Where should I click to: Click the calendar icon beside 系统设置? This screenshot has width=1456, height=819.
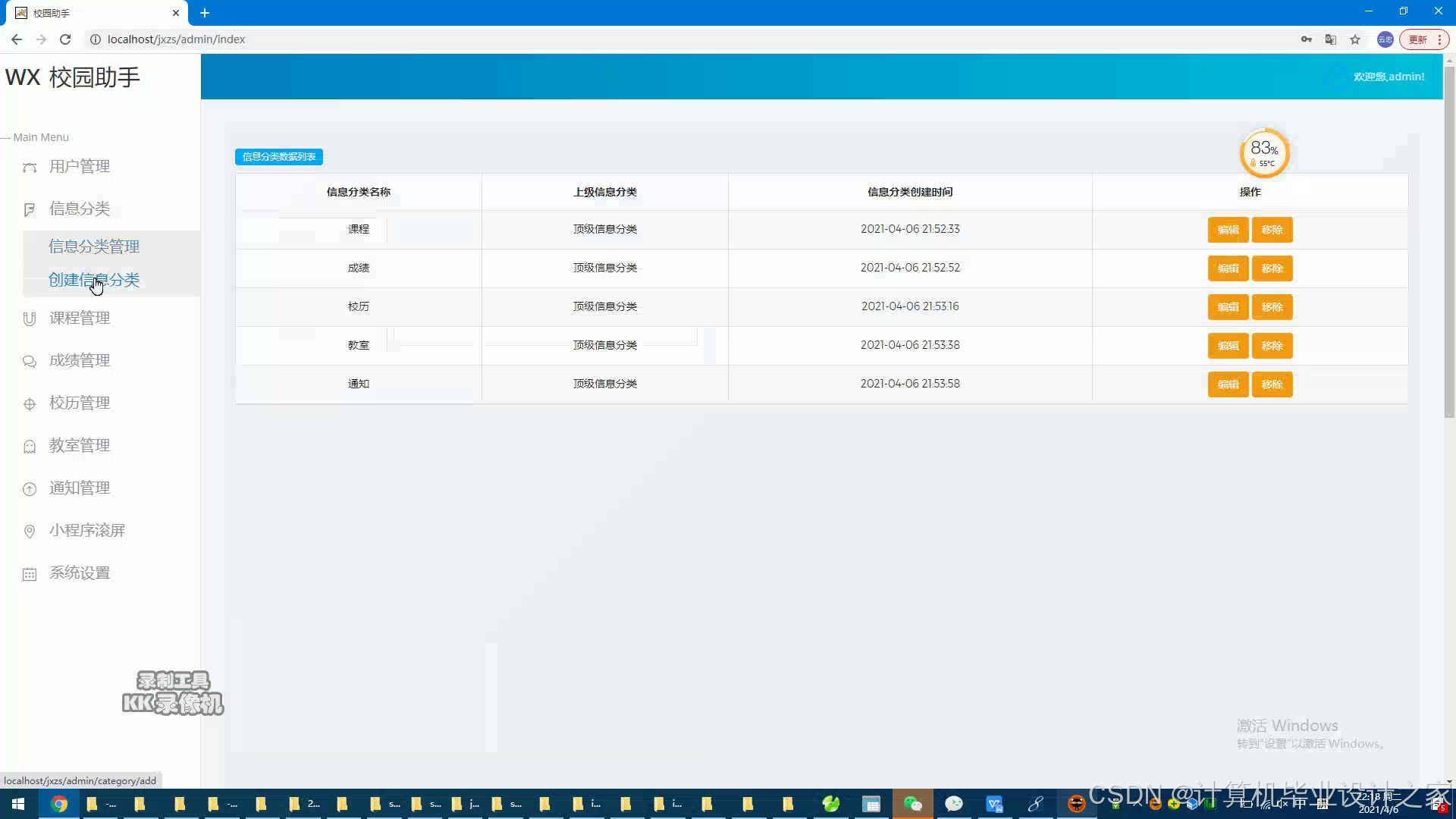pyautogui.click(x=30, y=574)
